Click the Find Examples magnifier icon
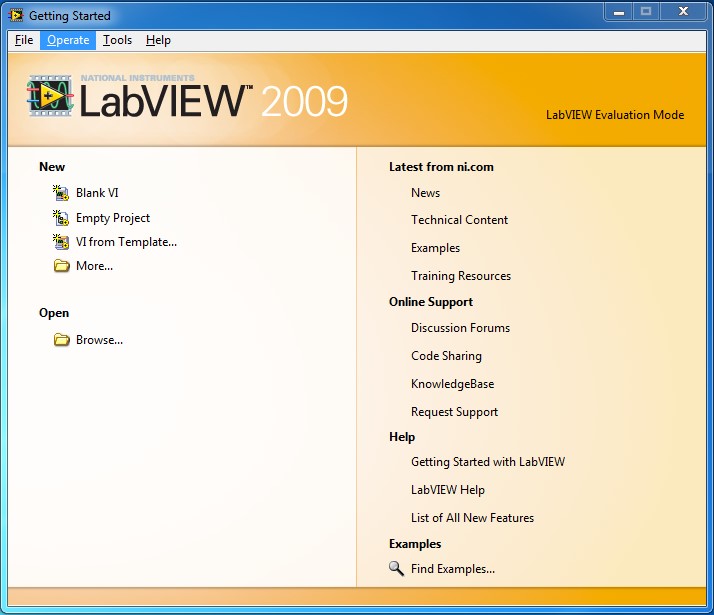714x615 pixels. [396, 569]
